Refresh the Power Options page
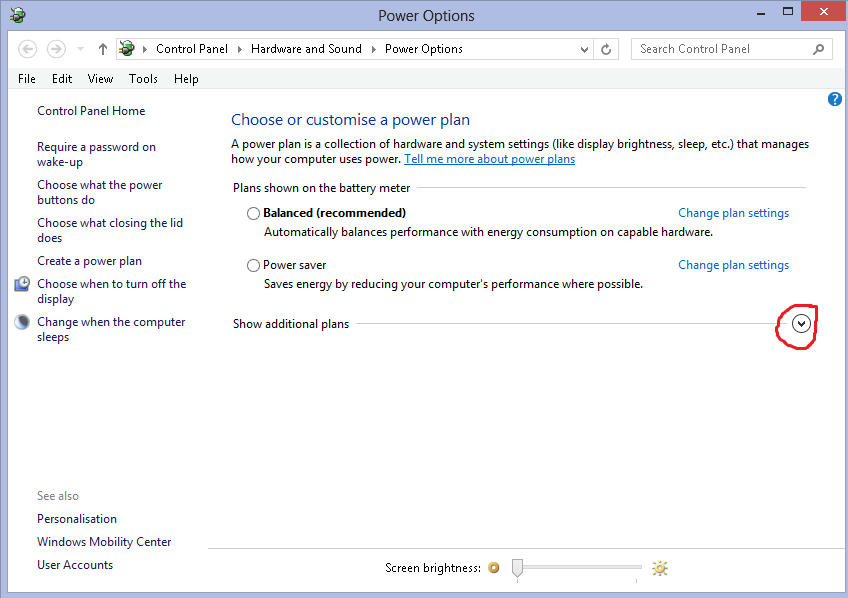Viewport: 848px width, 598px height. [x=606, y=49]
